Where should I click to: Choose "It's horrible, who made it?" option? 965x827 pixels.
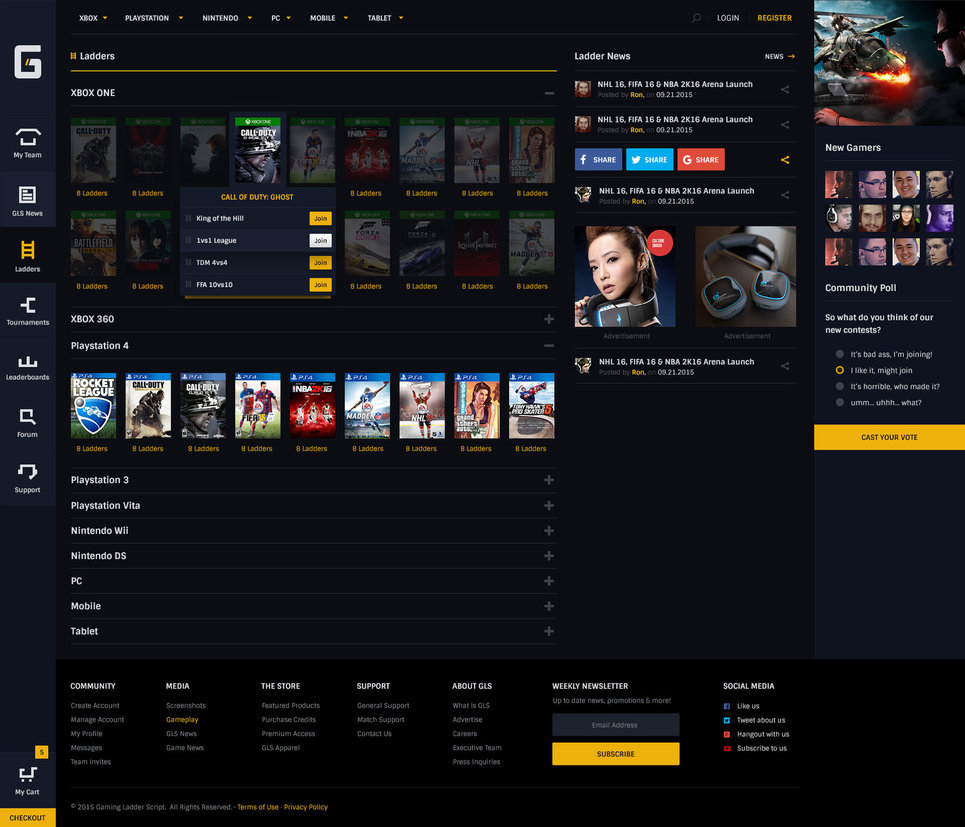click(x=840, y=386)
